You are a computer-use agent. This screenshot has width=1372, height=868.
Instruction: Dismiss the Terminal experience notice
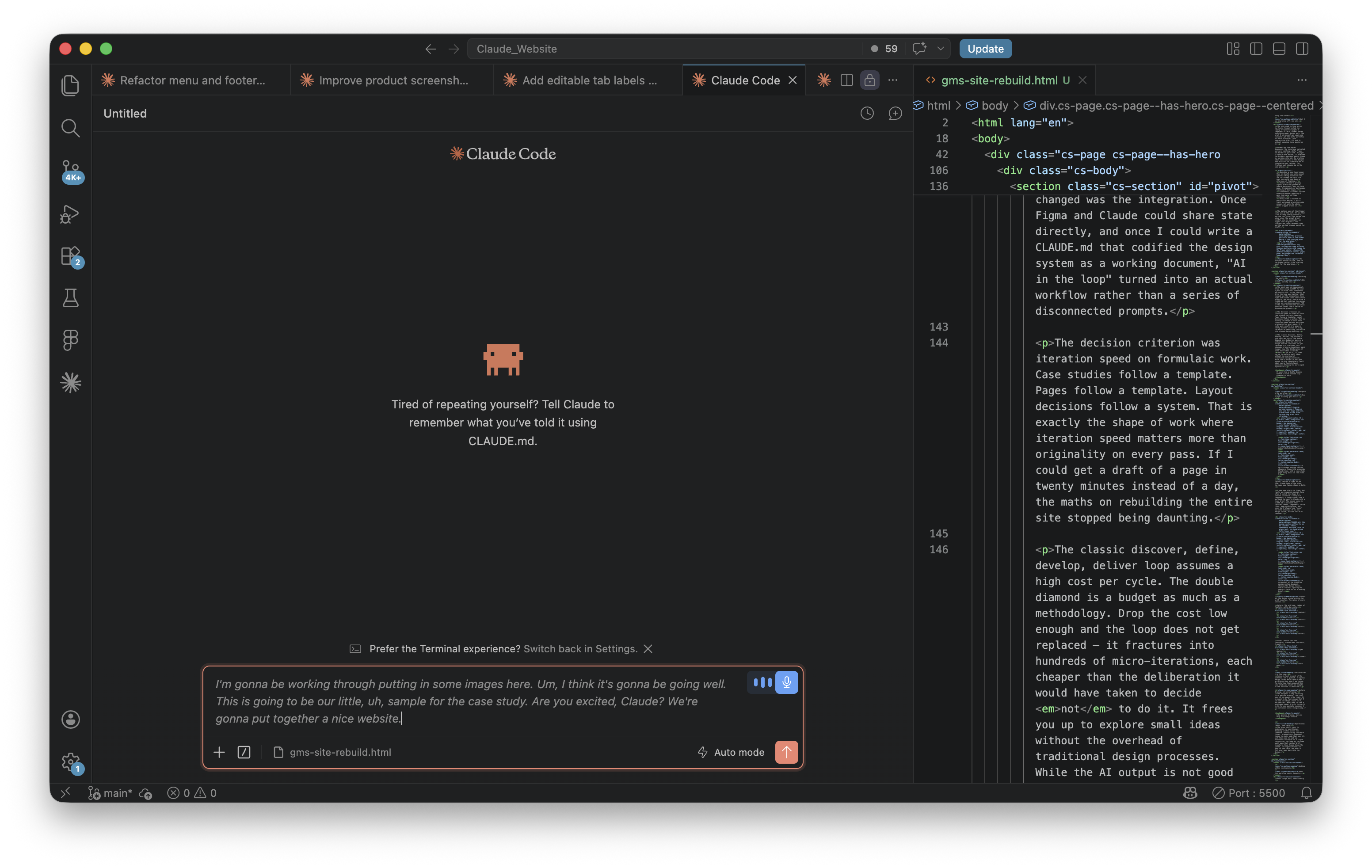(648, 649)
